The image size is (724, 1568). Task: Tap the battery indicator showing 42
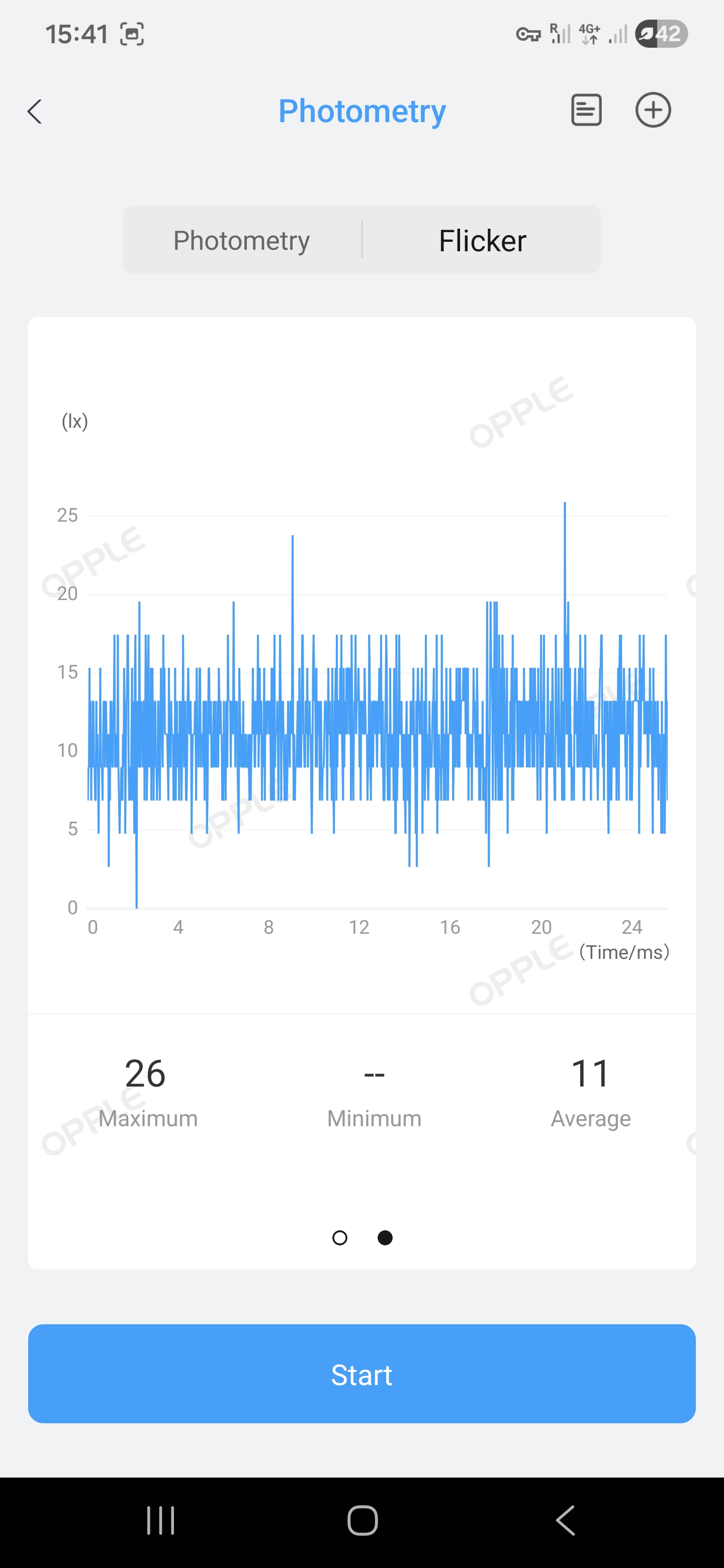click(661, 34)
